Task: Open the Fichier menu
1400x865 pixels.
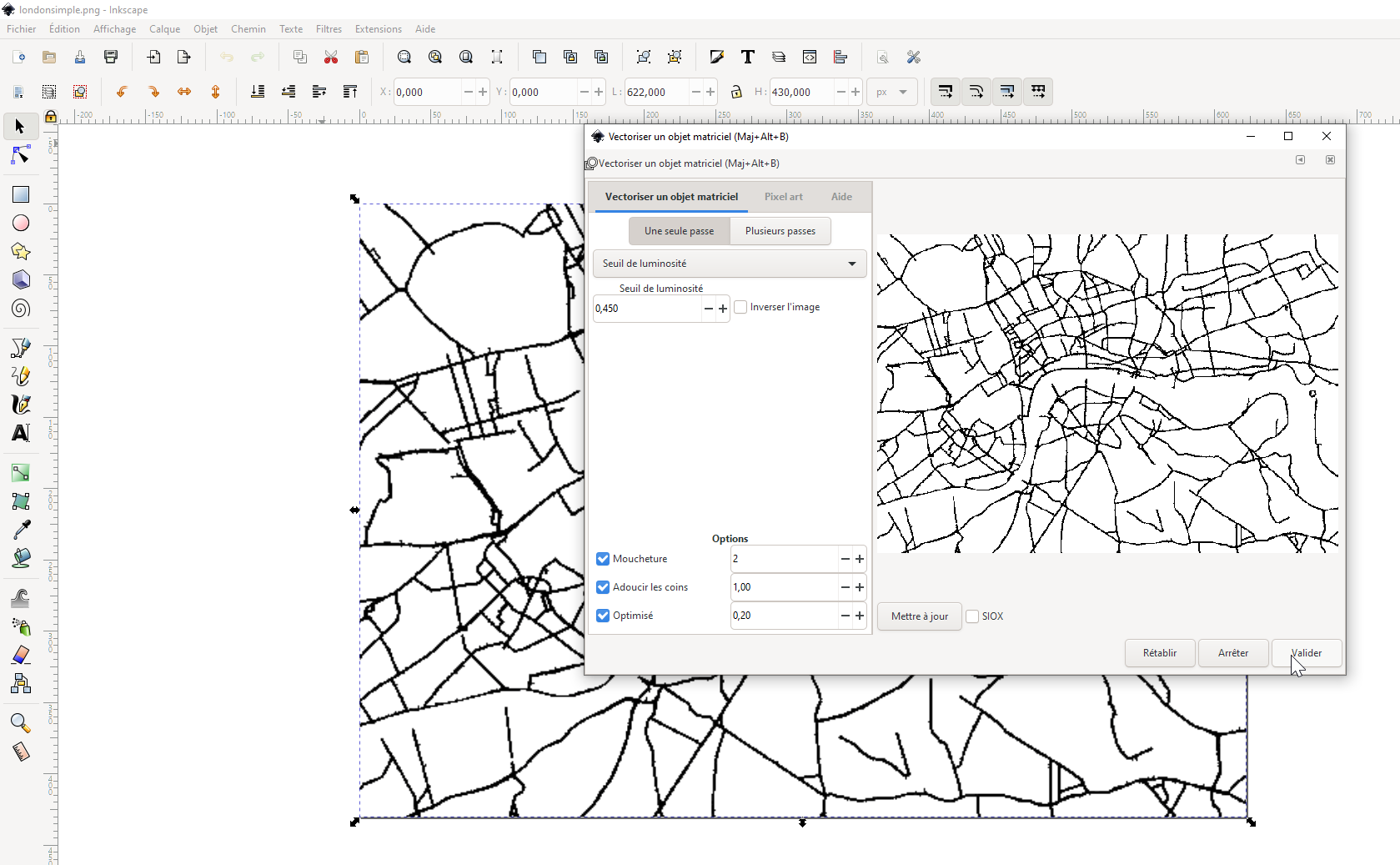Action: pyautogui.click(x=22, y=28)
